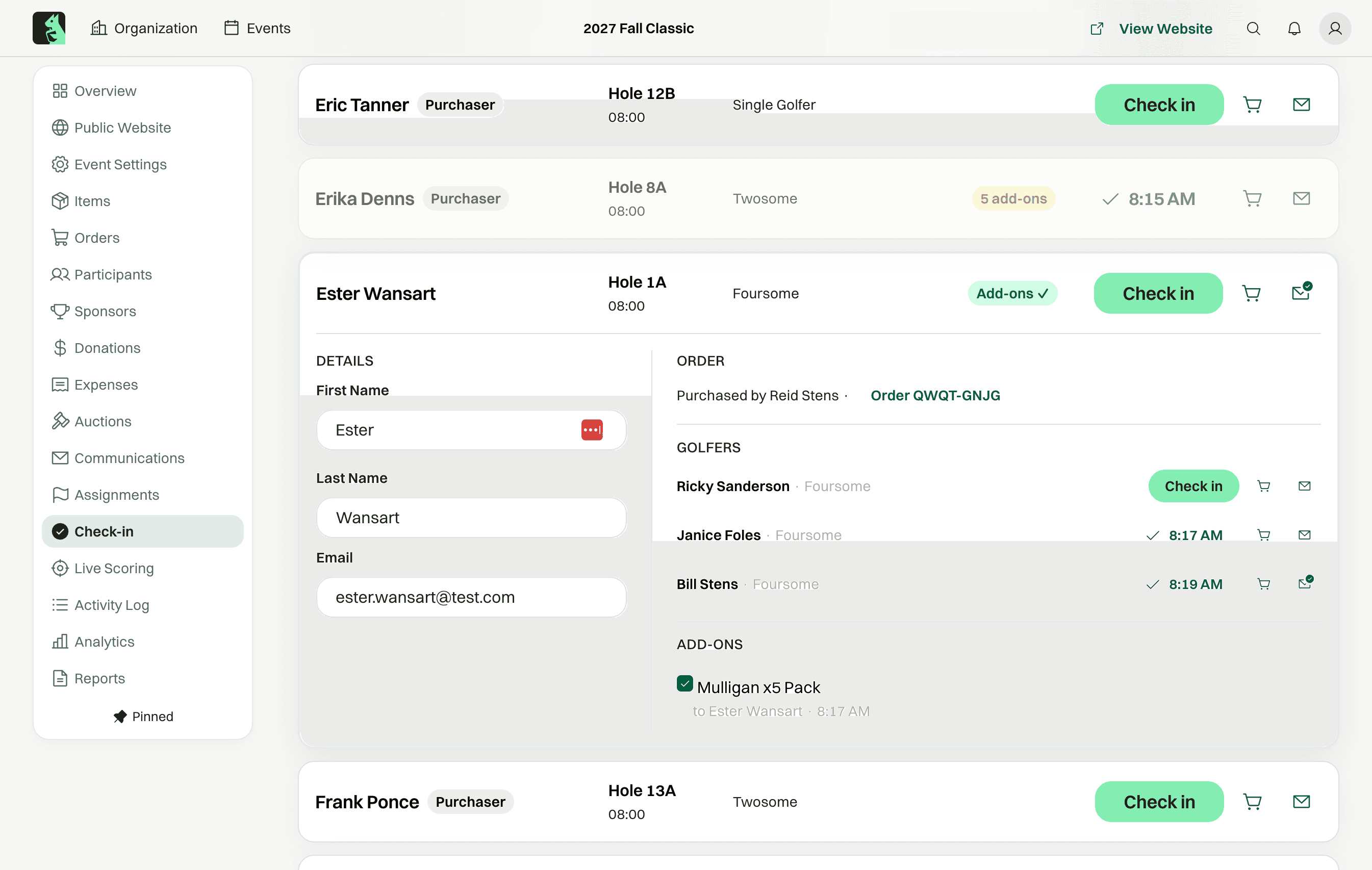The width and height of the screenshot is (1372, 870).
Task: Click mail icon for Janice Foles
Action: (1304, 535)
